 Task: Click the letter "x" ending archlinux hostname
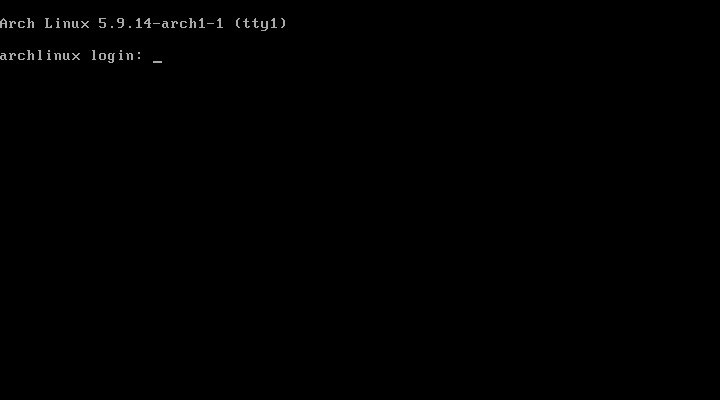[76, 56]
